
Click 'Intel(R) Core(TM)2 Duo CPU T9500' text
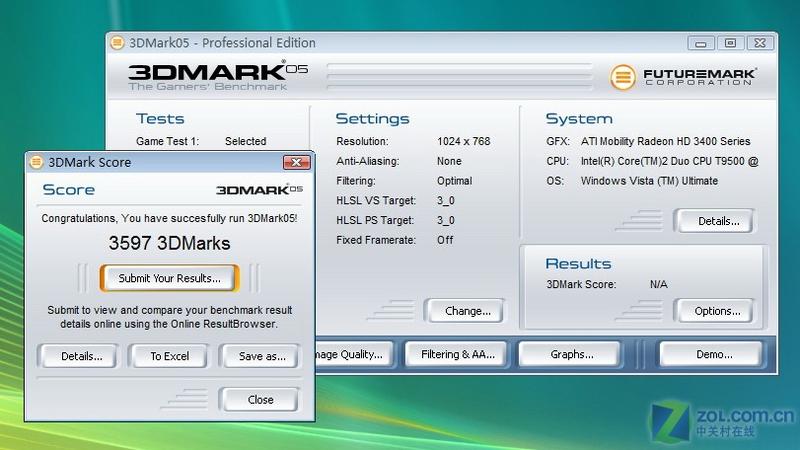point(663,161)
